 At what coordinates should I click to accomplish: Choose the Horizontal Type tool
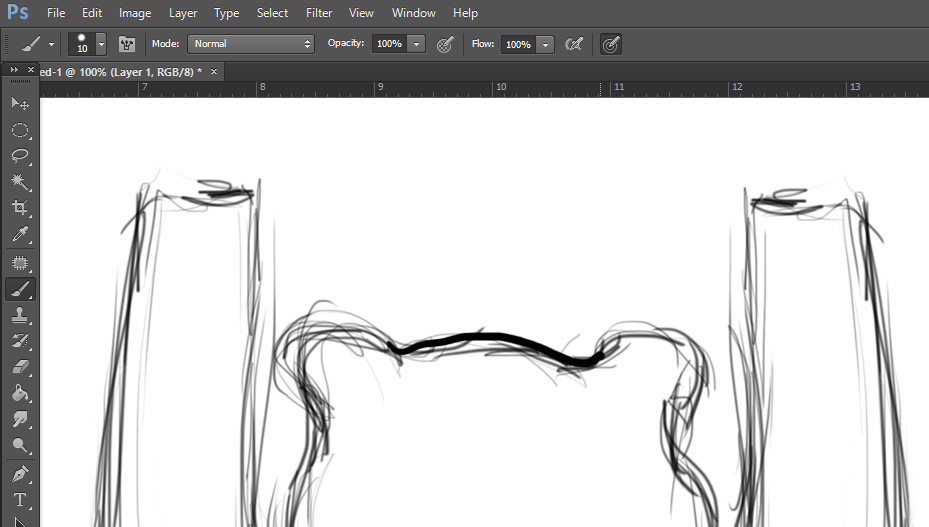point(19,499)
